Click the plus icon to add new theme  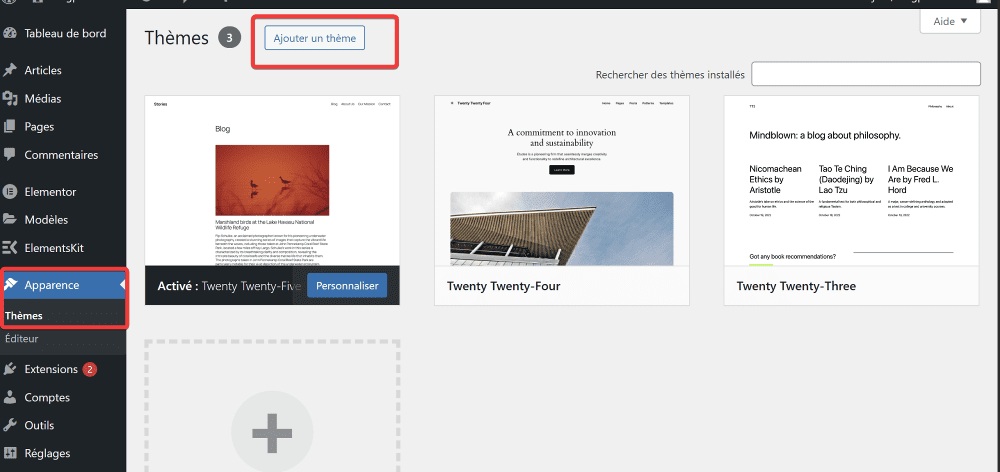pos(272,434)
